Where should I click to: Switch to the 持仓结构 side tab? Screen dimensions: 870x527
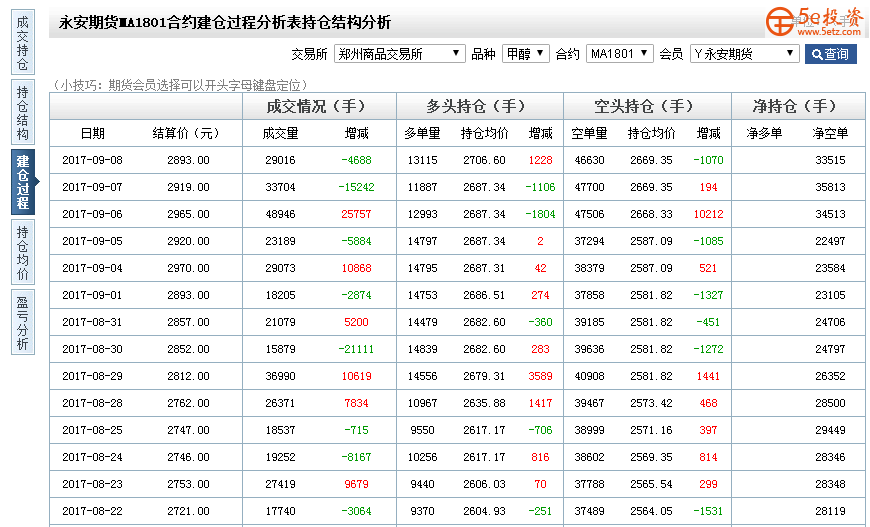click(x=23, y=113)
